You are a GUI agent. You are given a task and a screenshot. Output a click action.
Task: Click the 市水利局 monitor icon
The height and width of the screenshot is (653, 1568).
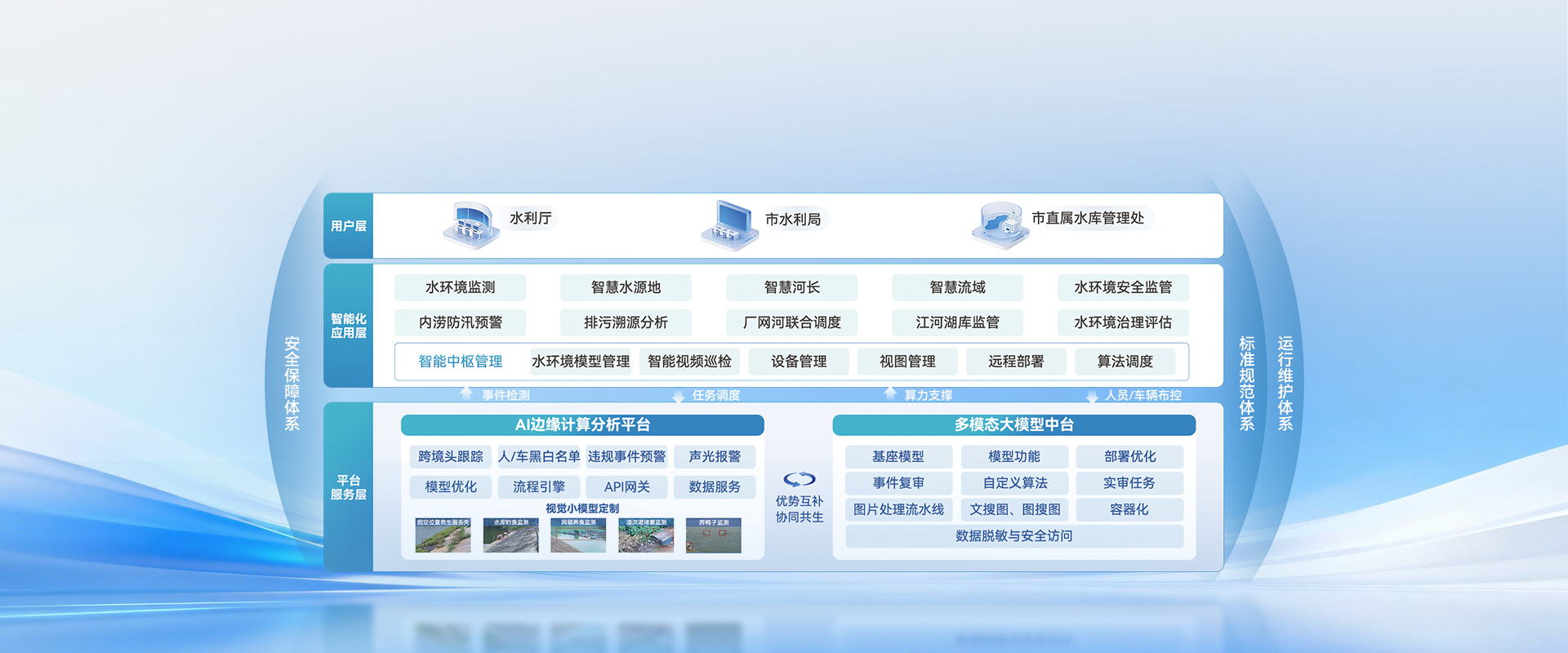coord(729,224)
